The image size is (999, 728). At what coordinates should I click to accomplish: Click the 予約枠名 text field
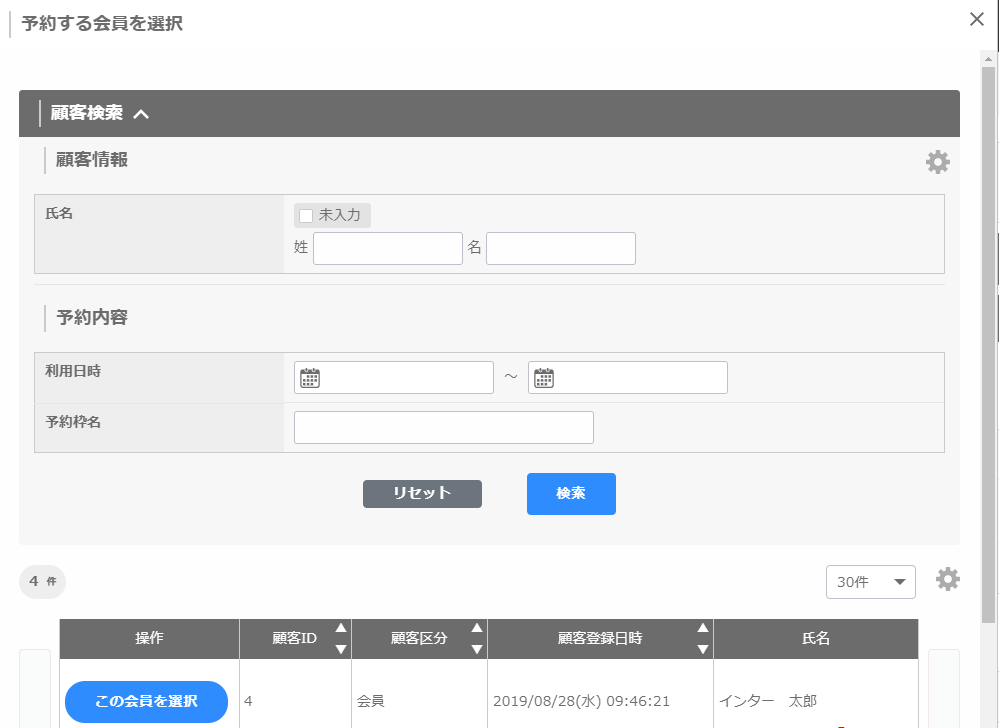(x=443, y=427)
